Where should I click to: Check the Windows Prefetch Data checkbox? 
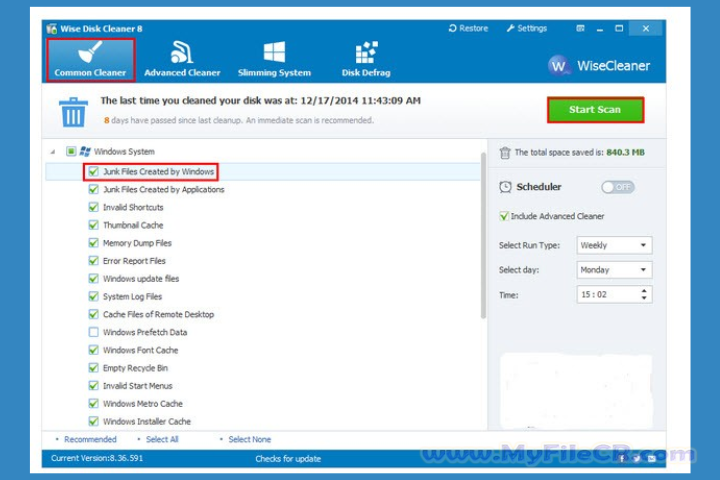point(94,332)
